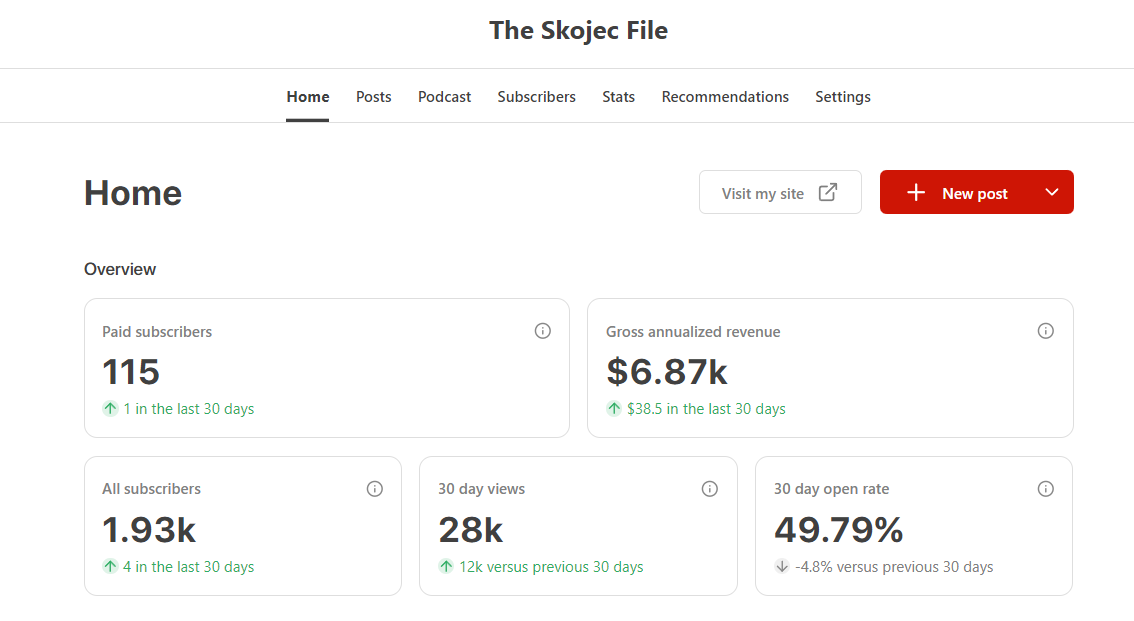Image resolution: width=1134 pixels, height=621 pixels.
Task: Click the '30 day views' card label
Action: [x=482, y=489]
